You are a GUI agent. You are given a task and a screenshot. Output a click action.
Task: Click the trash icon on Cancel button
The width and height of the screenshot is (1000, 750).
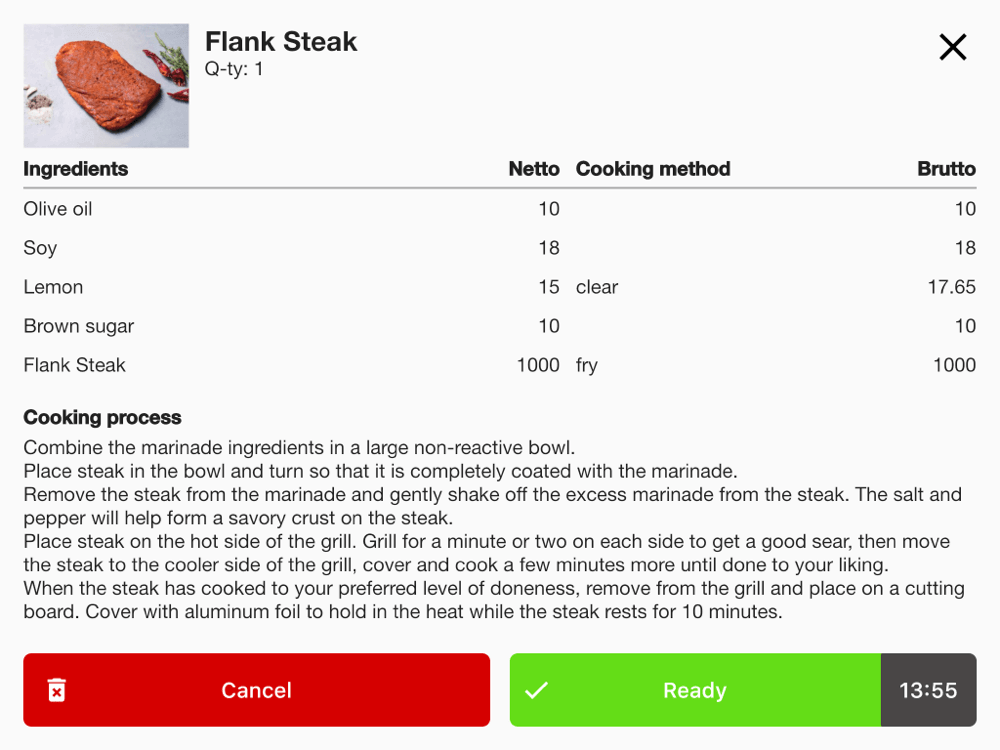pyautogui.click(x=57, y=690)
